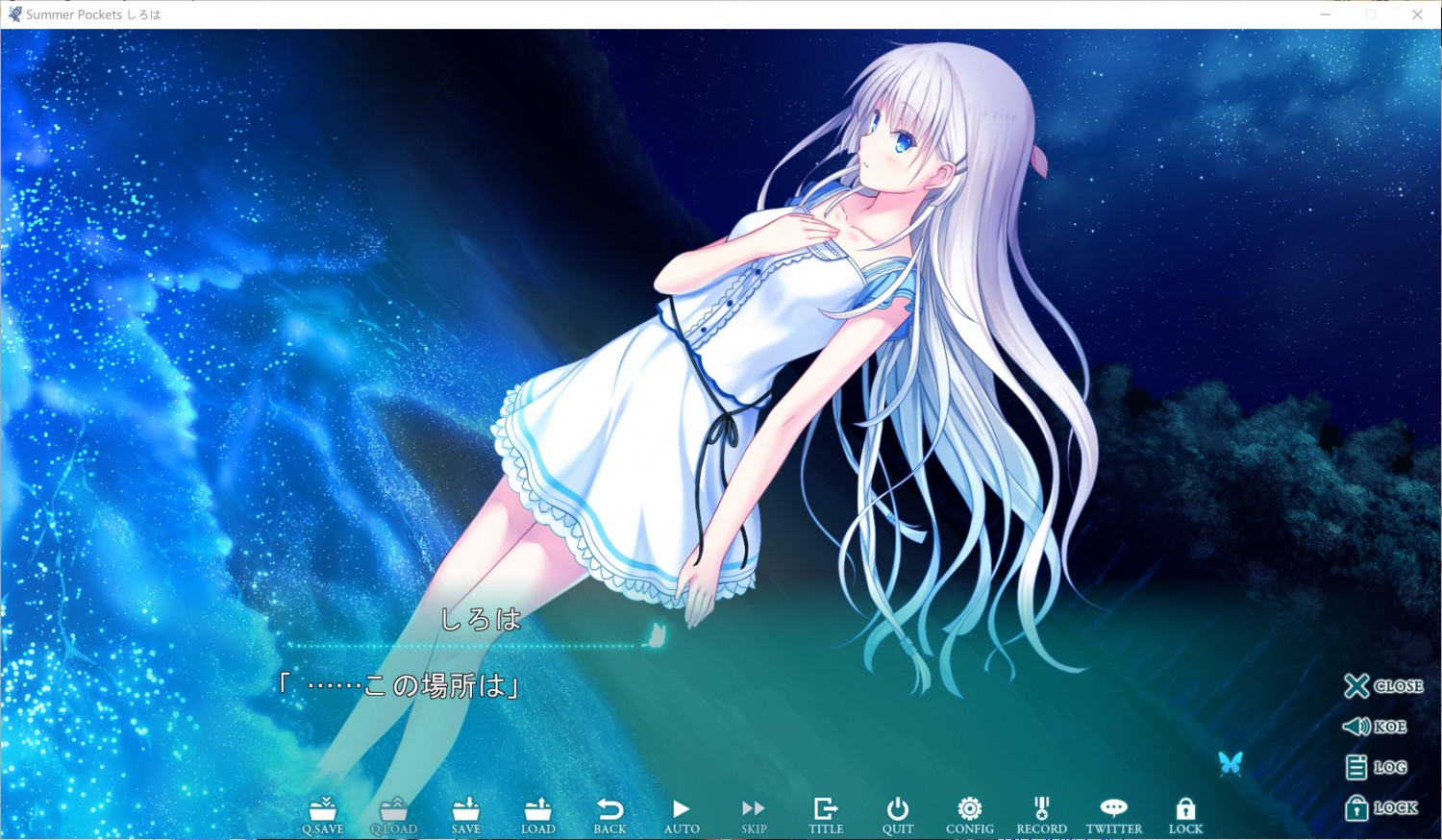Activate SKIP fast-forward
This screenshot has height=840, width=1442.
754,816
